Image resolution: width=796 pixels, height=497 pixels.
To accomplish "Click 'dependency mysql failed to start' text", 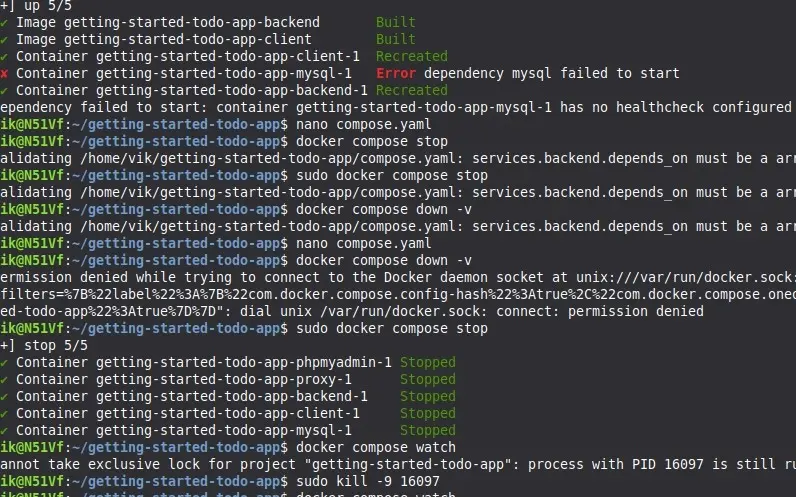I will pyautogui.click(x=551, y=74).
